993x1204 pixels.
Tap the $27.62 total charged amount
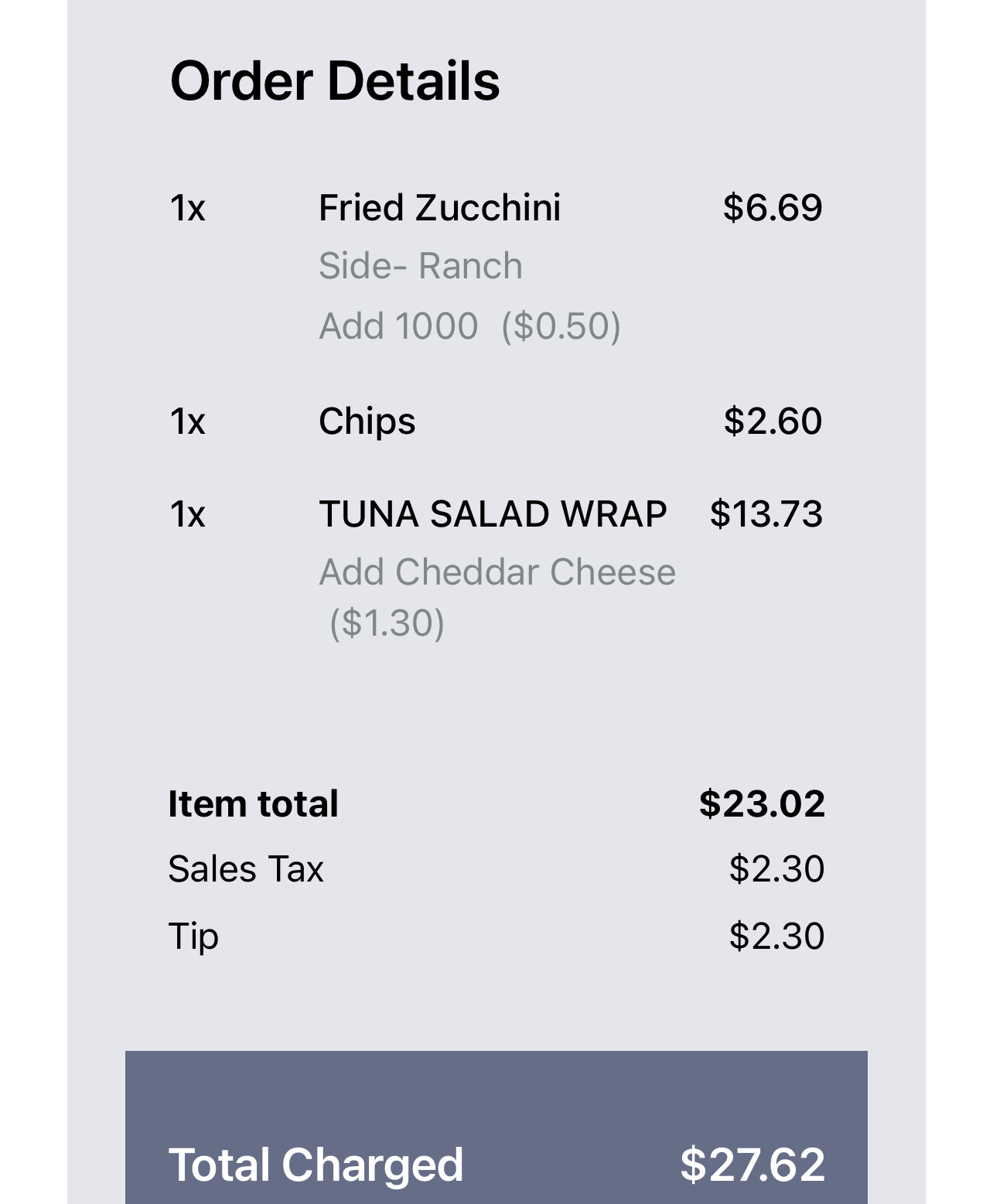(752, 1165)
